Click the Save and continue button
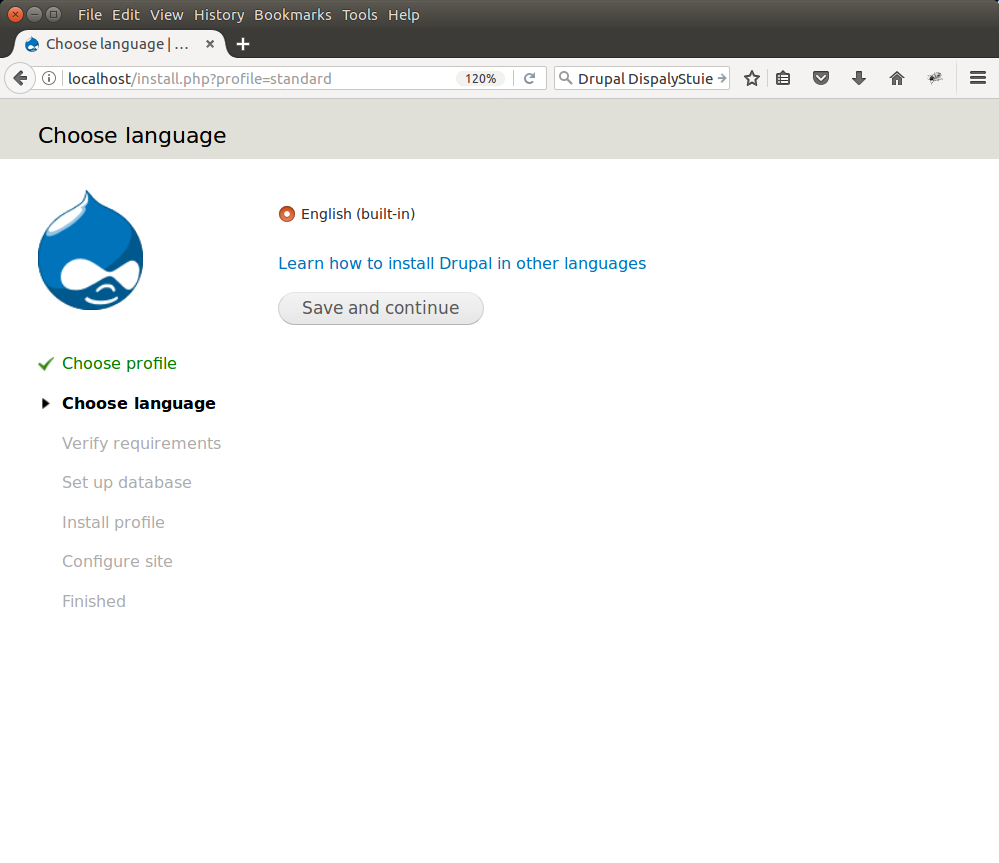 click(x=380, y=308)
